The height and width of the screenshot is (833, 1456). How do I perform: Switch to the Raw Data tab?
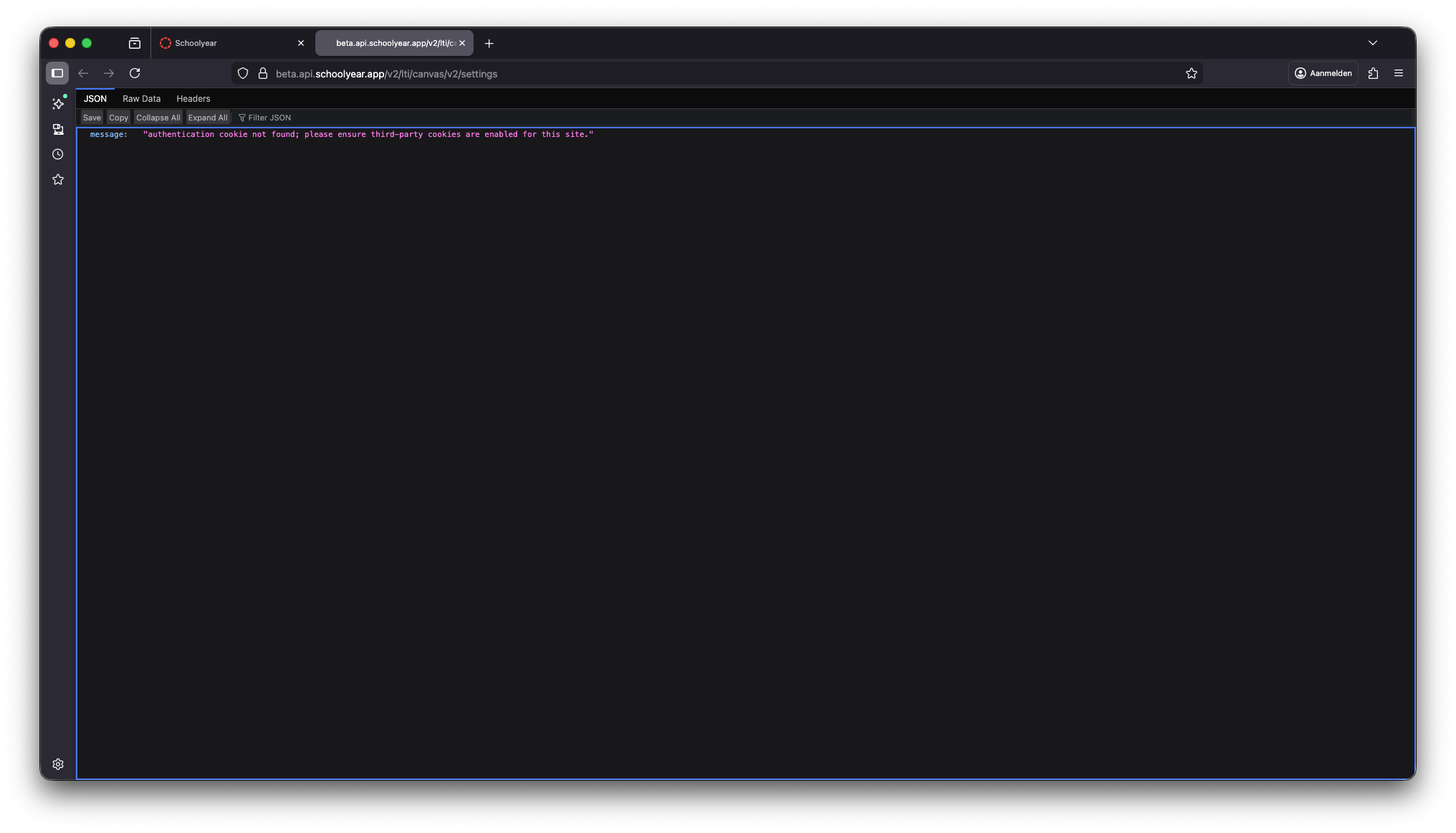(x=141, y=99)
